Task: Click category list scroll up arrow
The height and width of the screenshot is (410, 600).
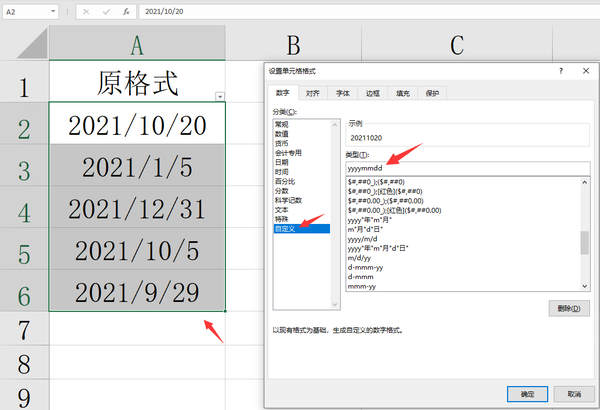Action: click(334, 125)
